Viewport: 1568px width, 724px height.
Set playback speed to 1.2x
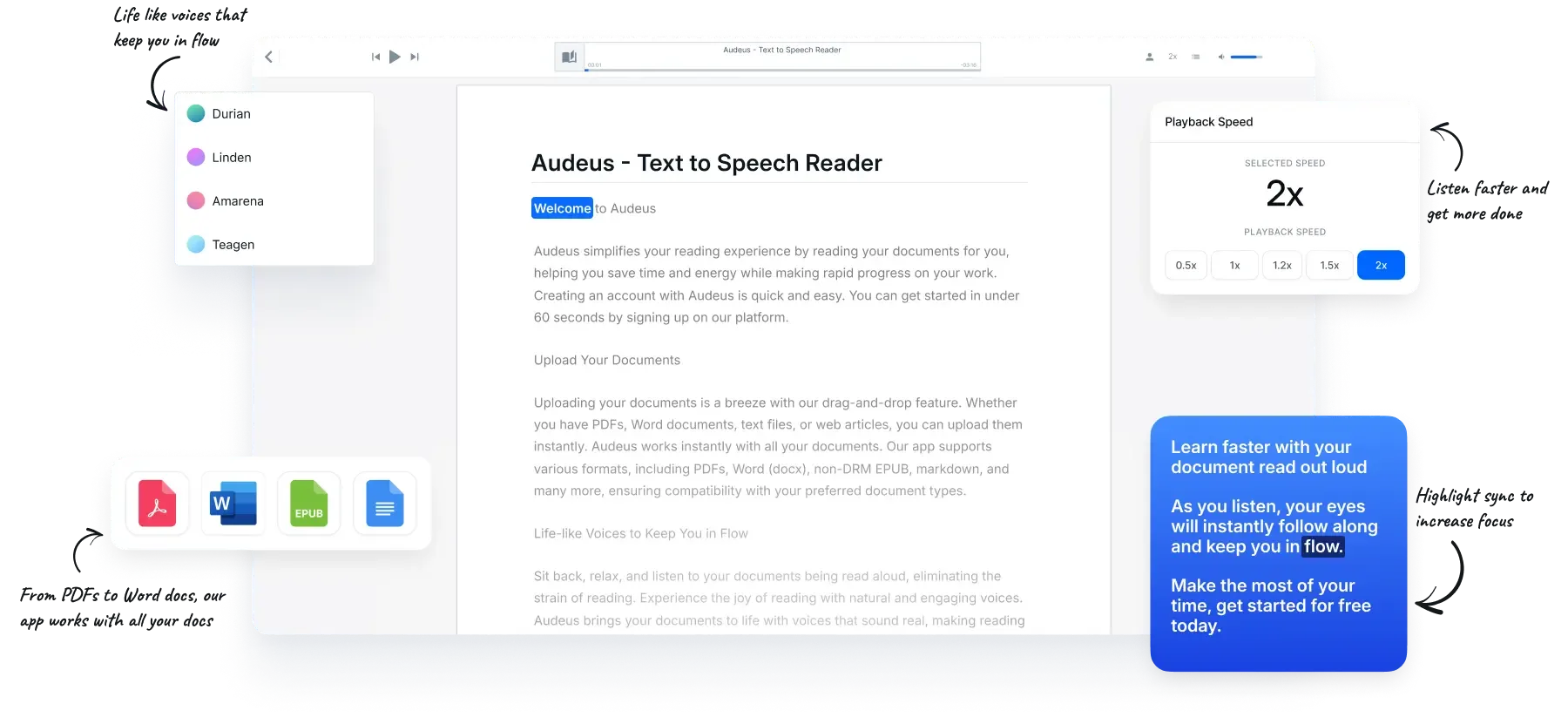pyautogui.click(x=1282, y=265)
